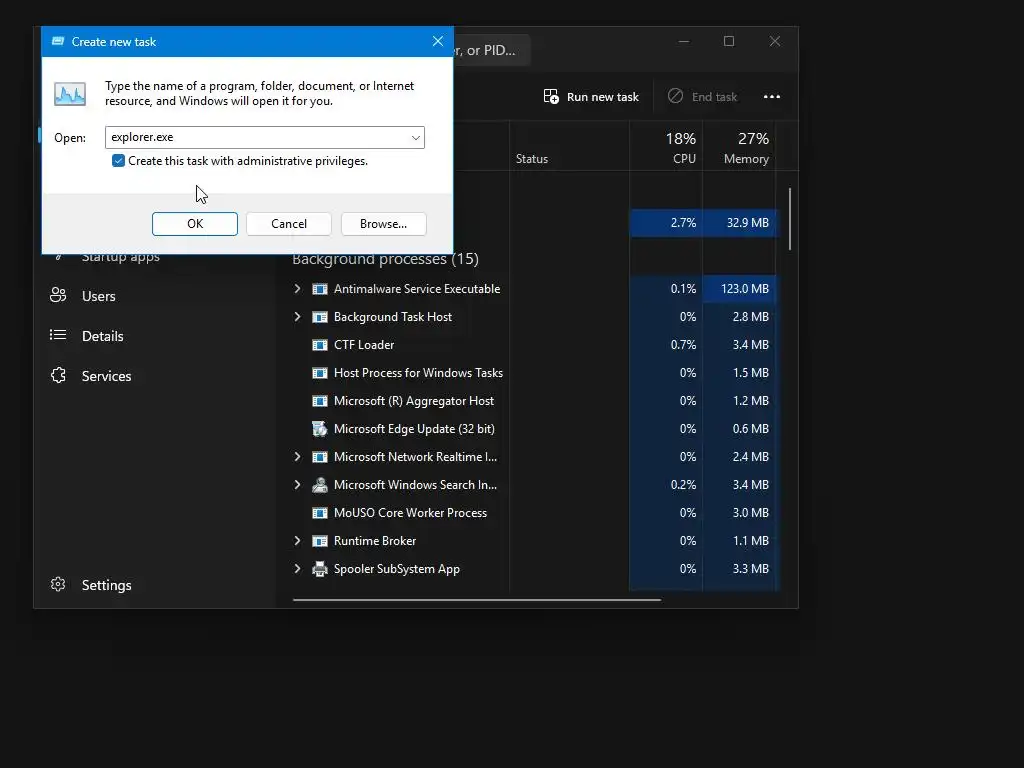Click the Spooler SubSystem App printer icon
The height and width of the screenshot is (768, 1024).
point(320,569)
